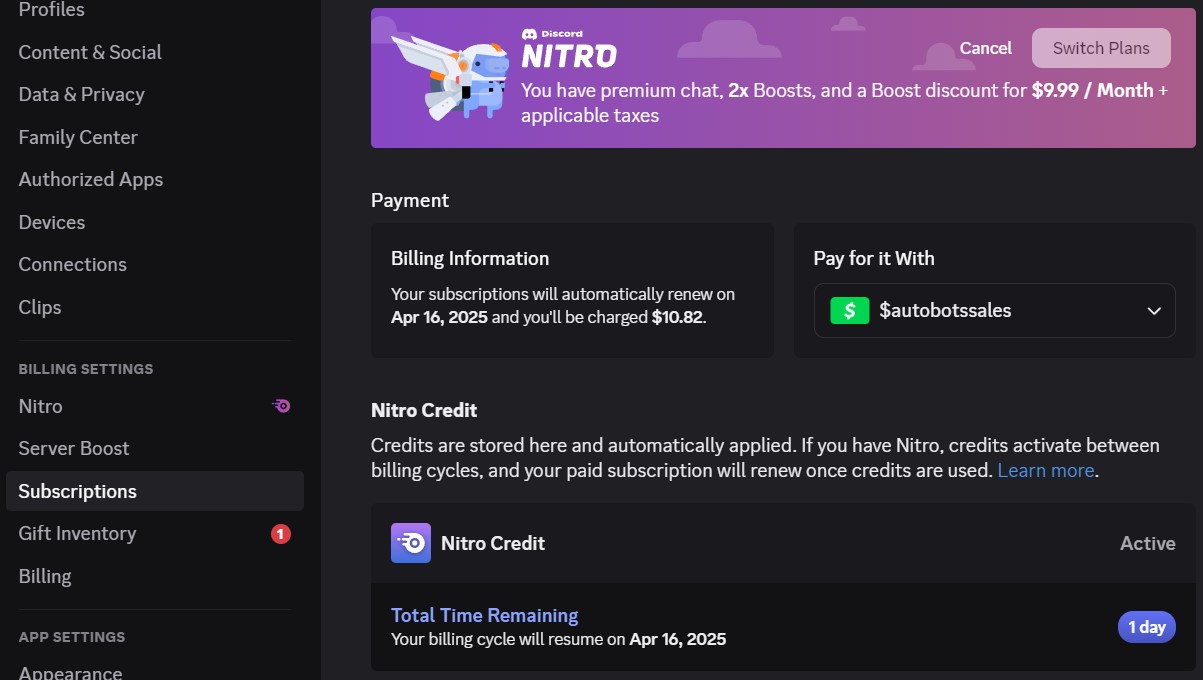Open the $autobotssales payment source selector
The width and height of the screenshot is (1203, 680).
click(x=994, y=311)
